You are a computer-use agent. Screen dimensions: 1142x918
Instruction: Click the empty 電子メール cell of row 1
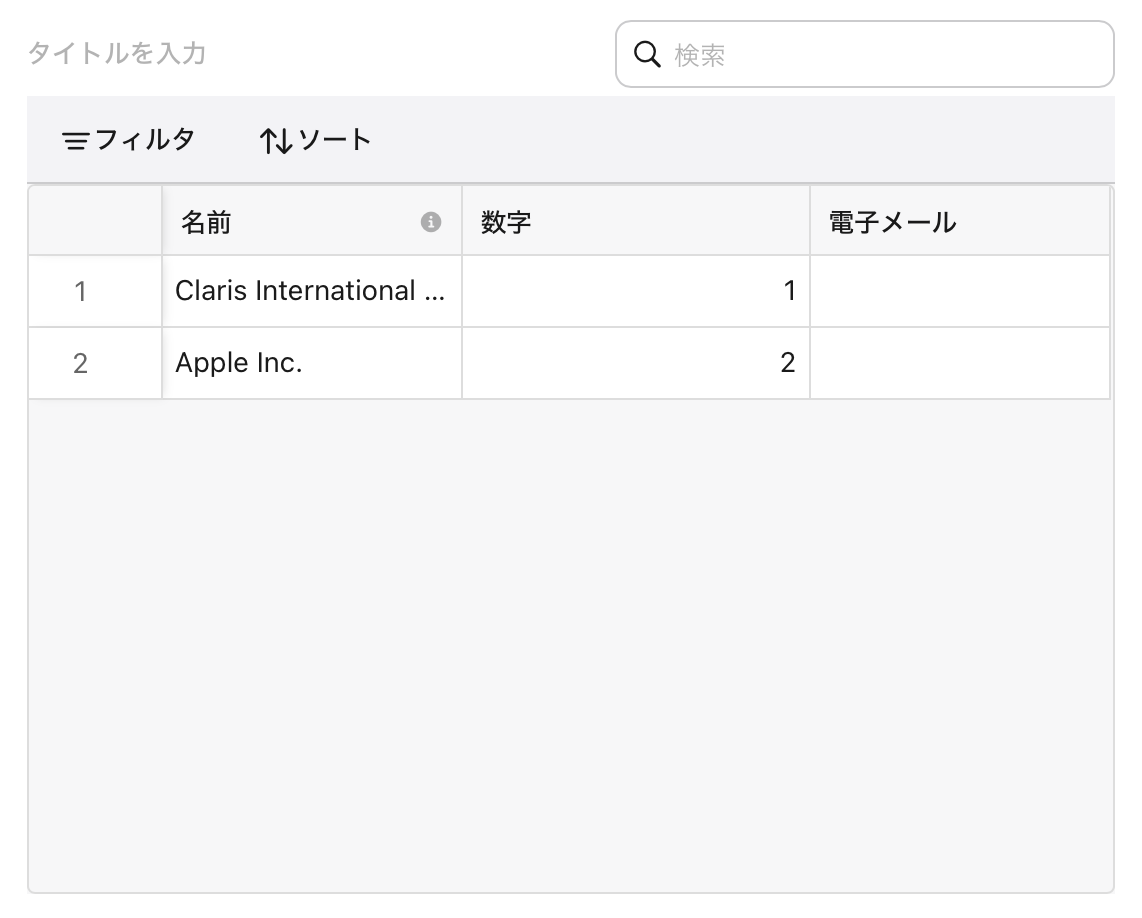(x=960, y=291)
